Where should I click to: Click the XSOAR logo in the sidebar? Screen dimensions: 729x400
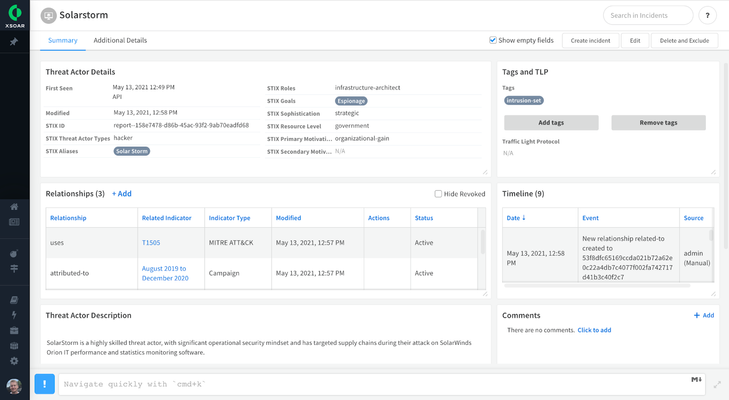point(14,17)
